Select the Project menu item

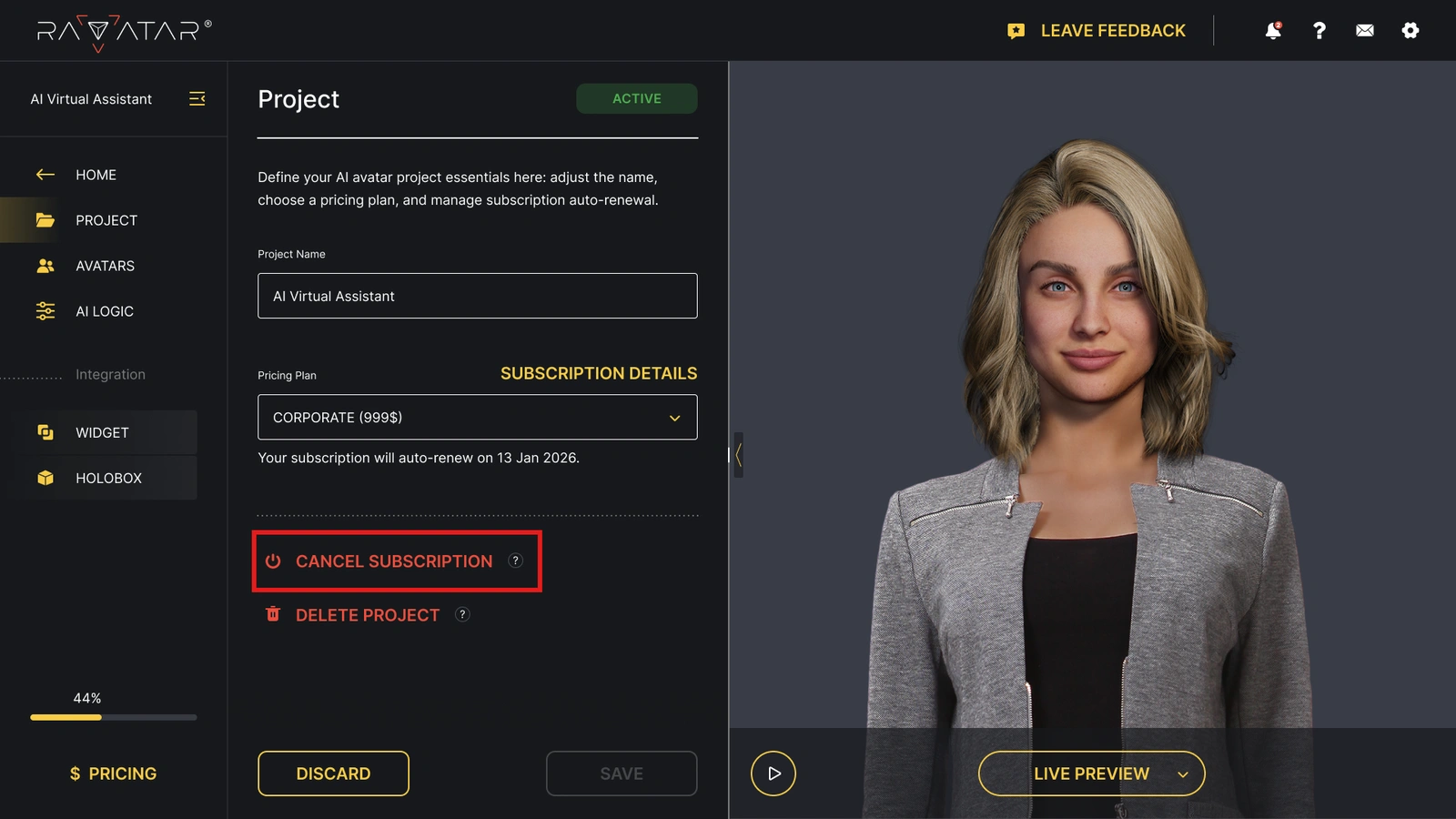point(106,219)
